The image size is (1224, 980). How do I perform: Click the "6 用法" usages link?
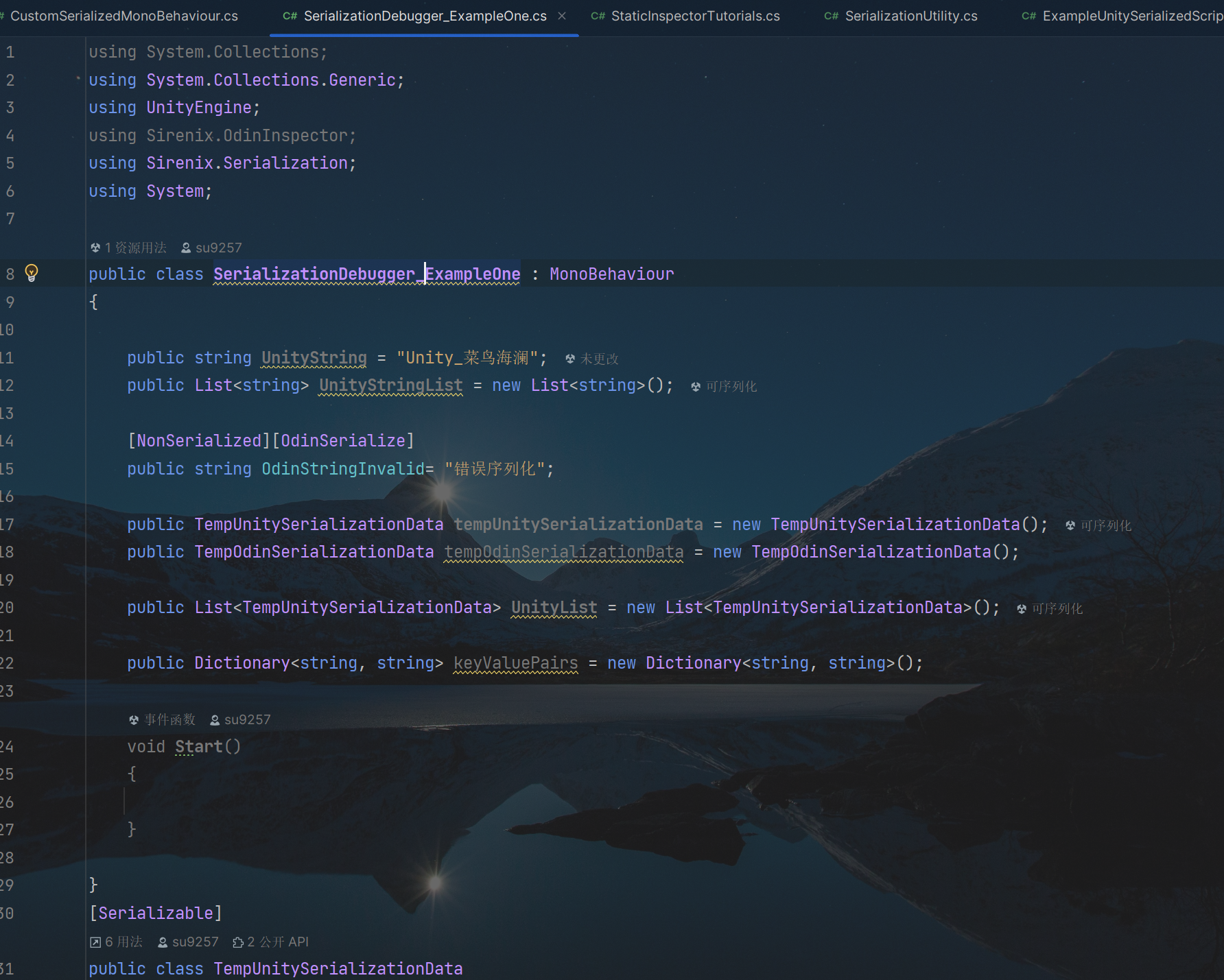point(123,942)
